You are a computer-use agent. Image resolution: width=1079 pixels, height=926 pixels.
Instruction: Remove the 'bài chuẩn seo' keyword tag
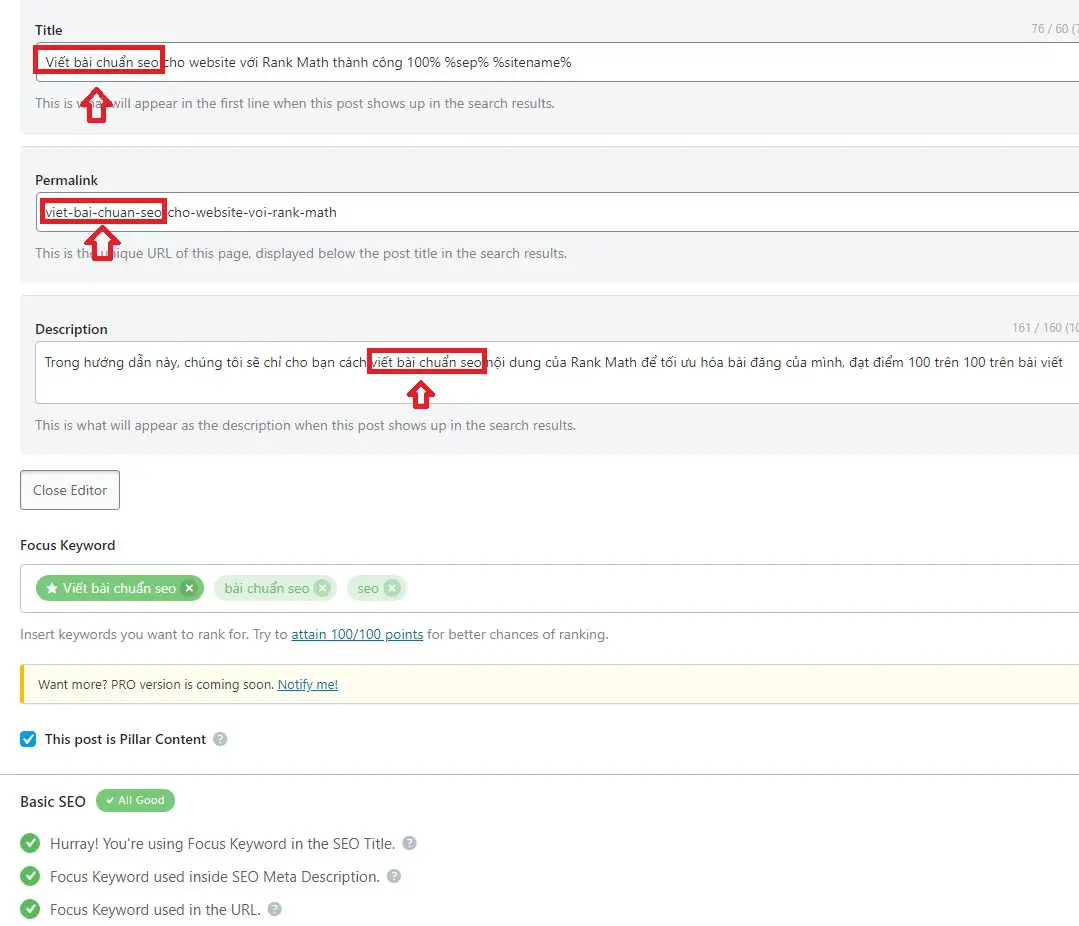tap(322, 588)
